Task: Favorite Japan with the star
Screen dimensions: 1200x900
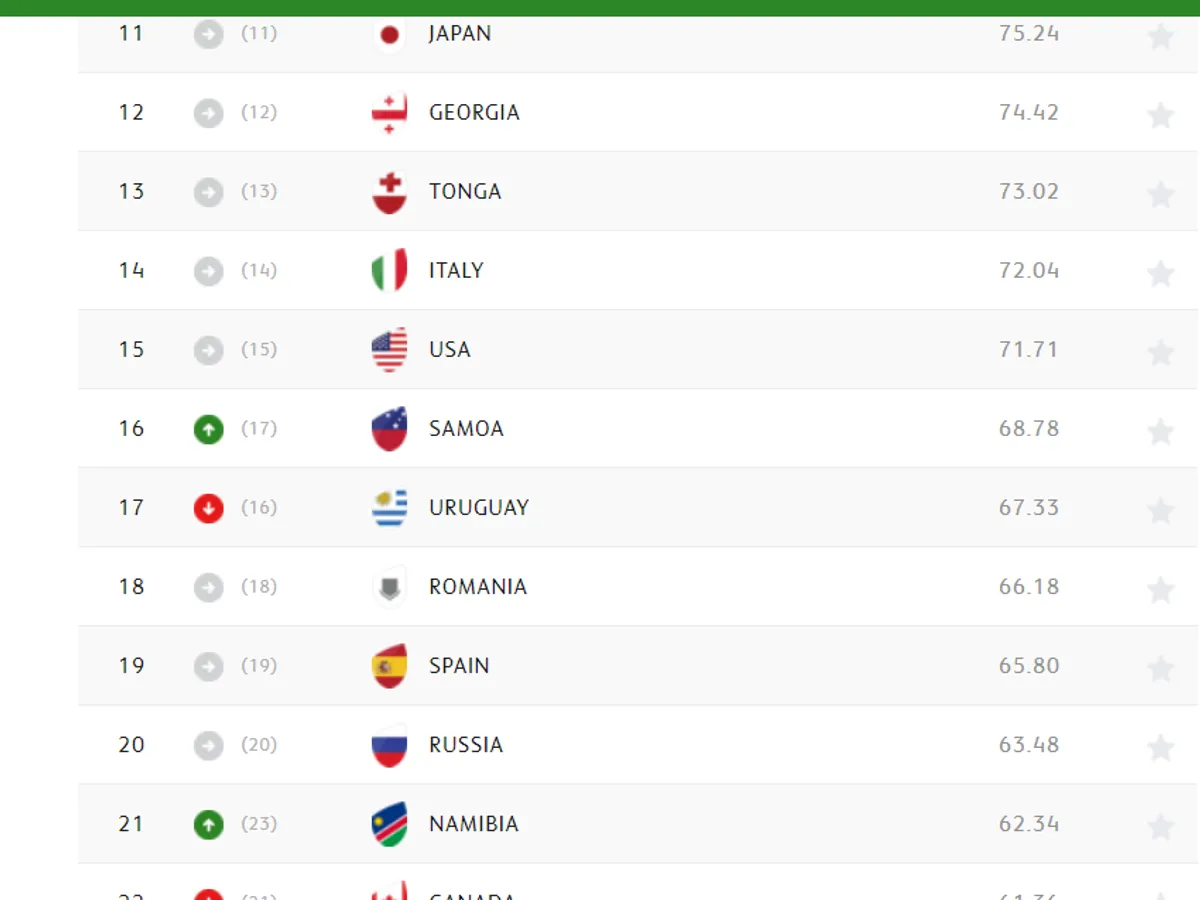Action: click(x=1160, y=37)
